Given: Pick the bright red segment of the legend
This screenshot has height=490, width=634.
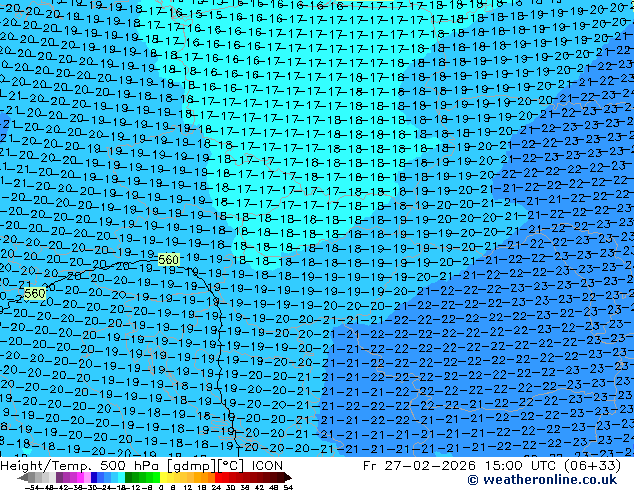Looking at the screenshot, I should click(218, 478).
